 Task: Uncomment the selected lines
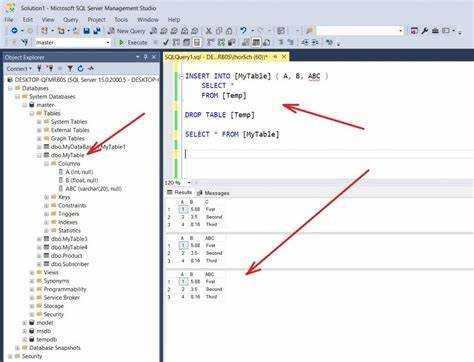pos(291,42)
